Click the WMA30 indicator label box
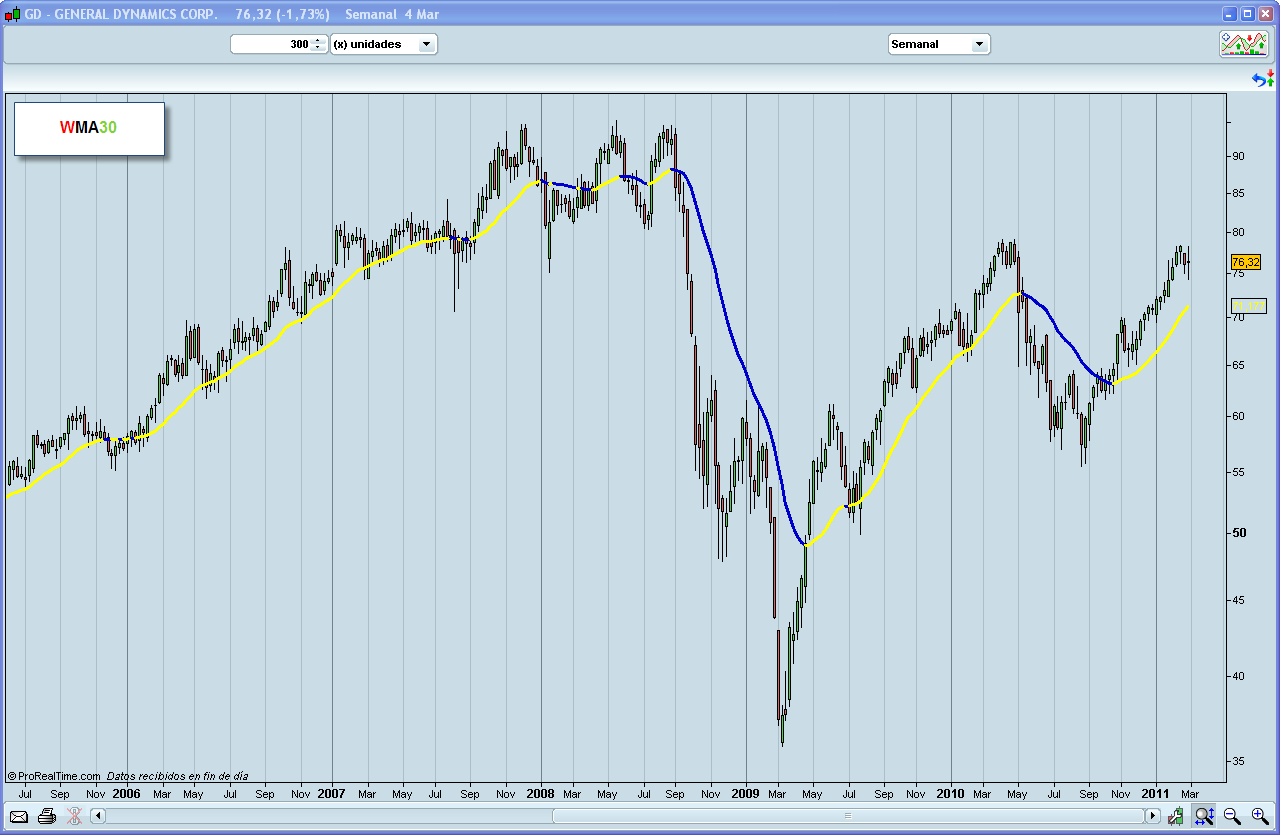 coord(88,128)
